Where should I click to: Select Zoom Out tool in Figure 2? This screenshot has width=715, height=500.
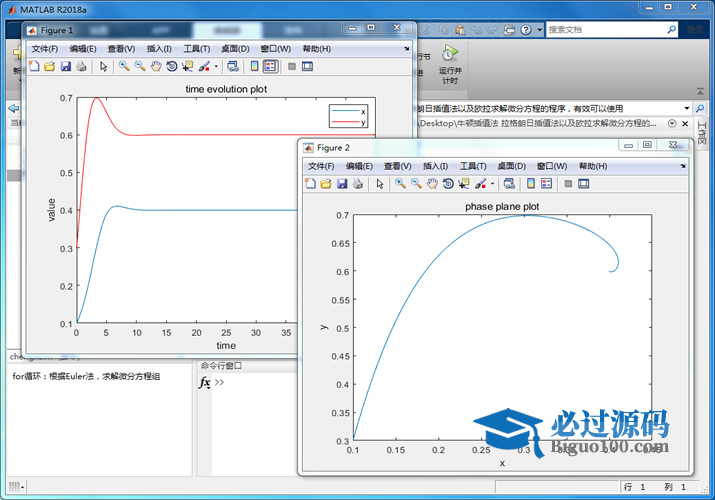416,184
